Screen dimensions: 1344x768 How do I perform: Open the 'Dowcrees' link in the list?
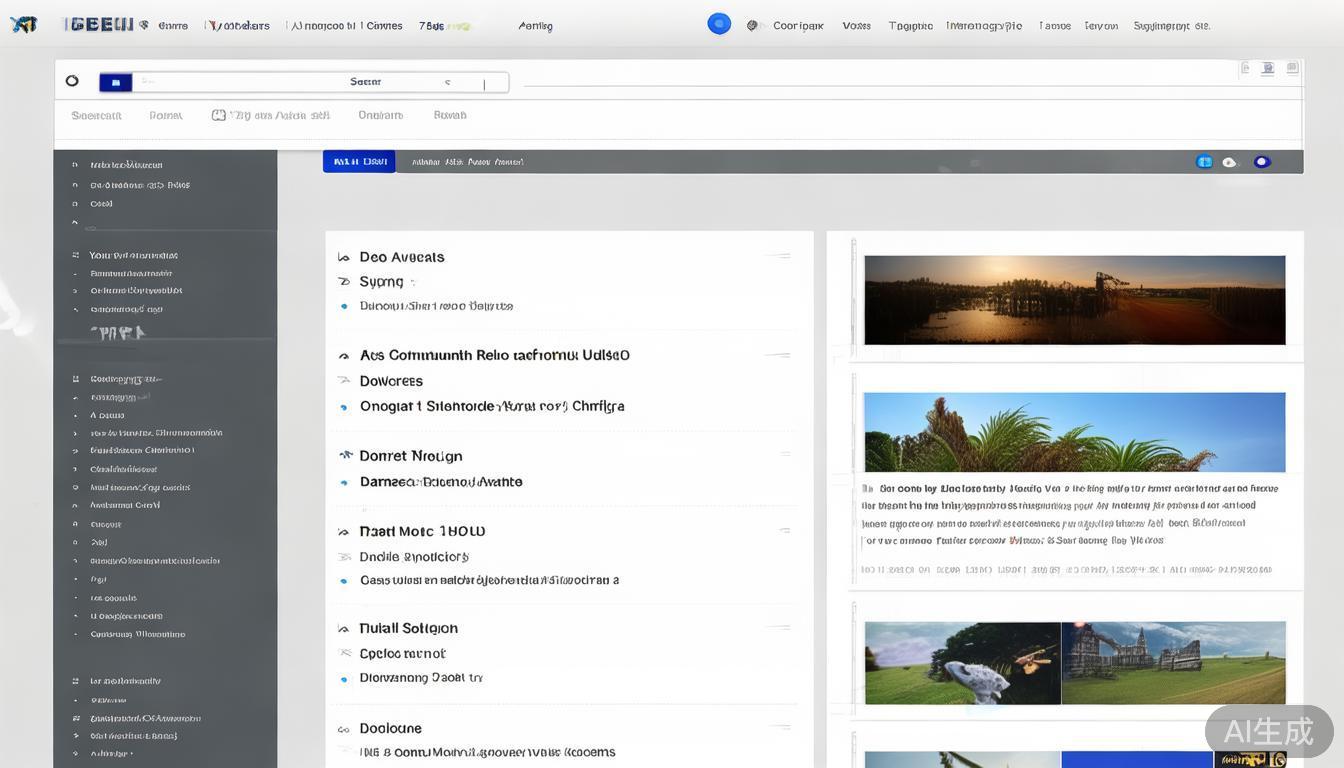(x=391, y=381)
